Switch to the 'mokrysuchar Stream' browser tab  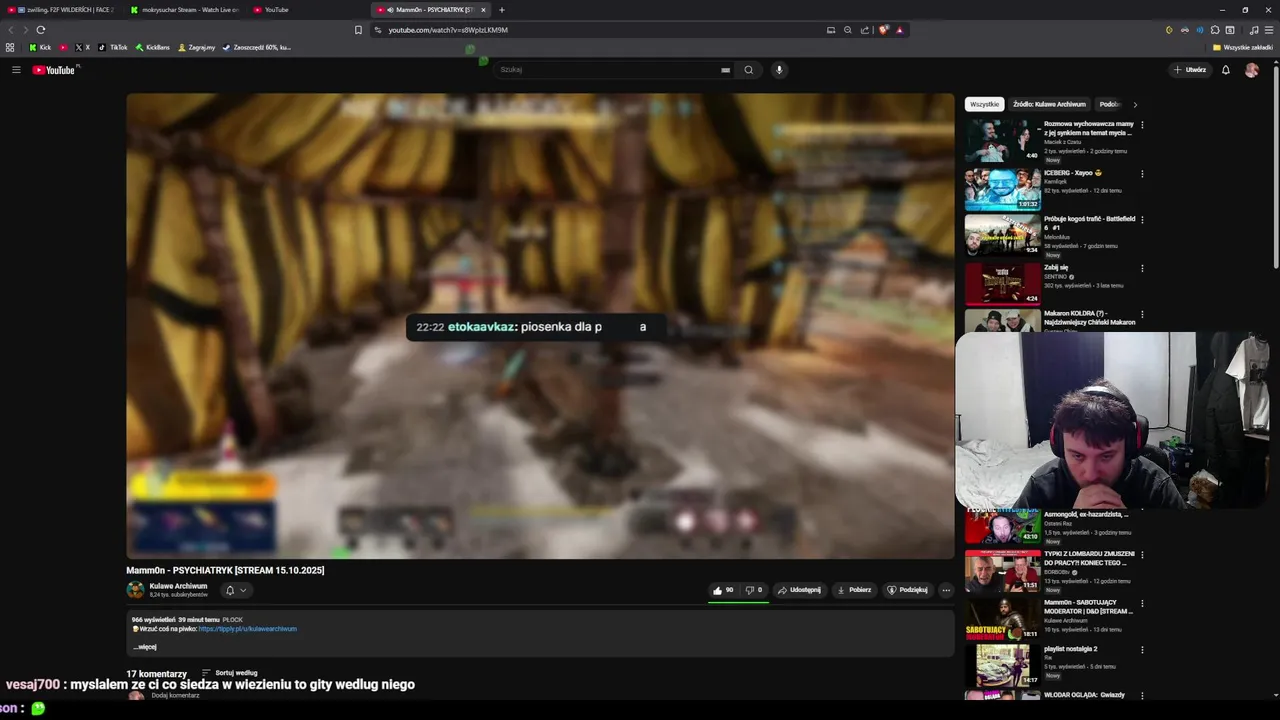(185, 10)
